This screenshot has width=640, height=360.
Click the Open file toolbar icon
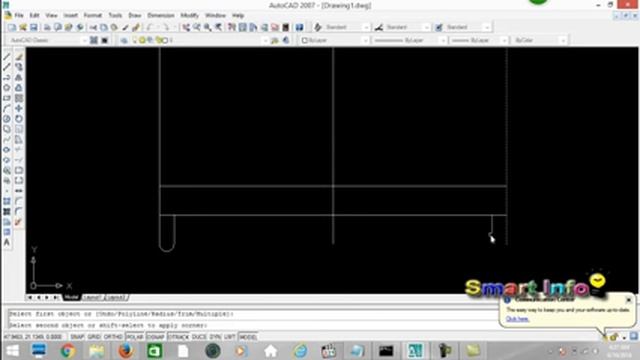coord(23,27)
